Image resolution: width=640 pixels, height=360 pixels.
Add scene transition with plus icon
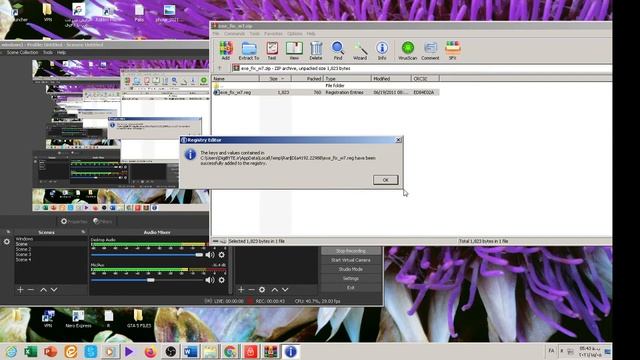pyautogui.click(x=241, y=289)
